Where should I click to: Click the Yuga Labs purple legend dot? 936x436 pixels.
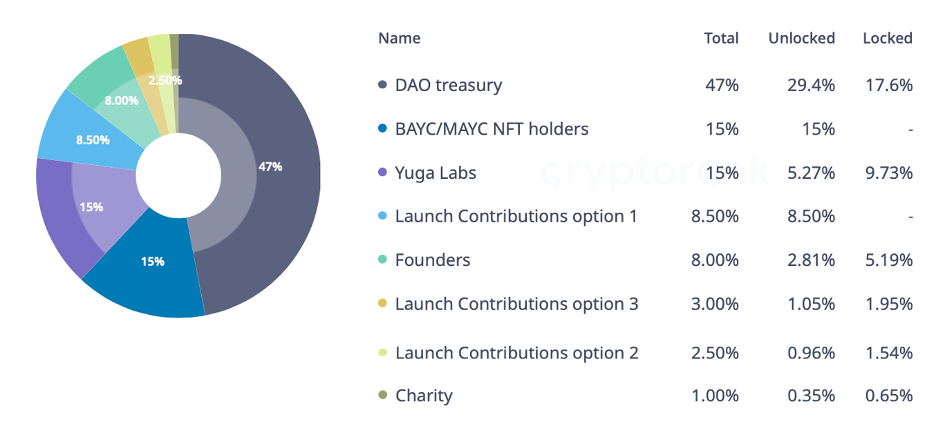[382, 173]
